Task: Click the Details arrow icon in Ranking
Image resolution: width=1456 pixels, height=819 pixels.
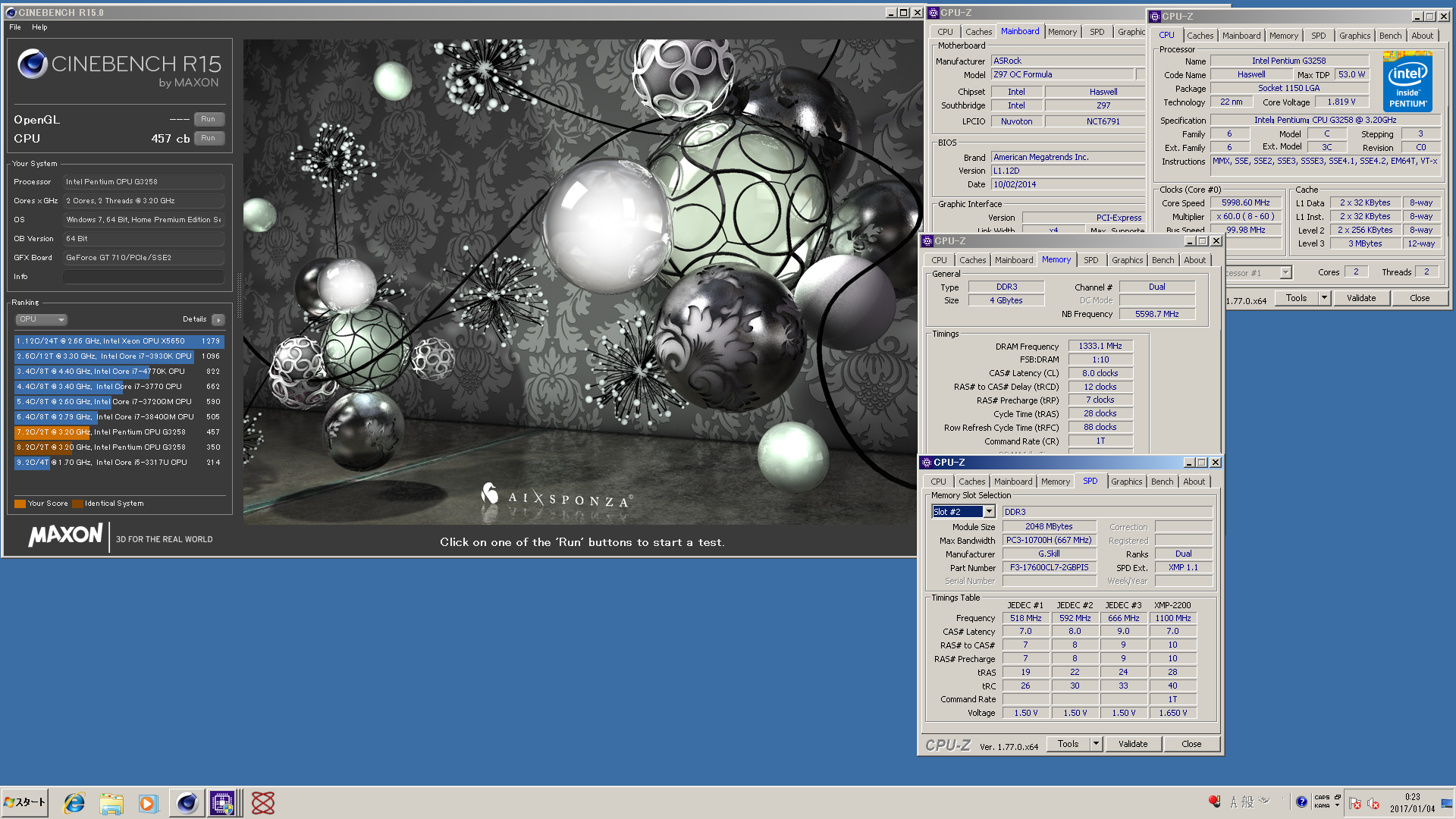Action: (x=218, y=320)
